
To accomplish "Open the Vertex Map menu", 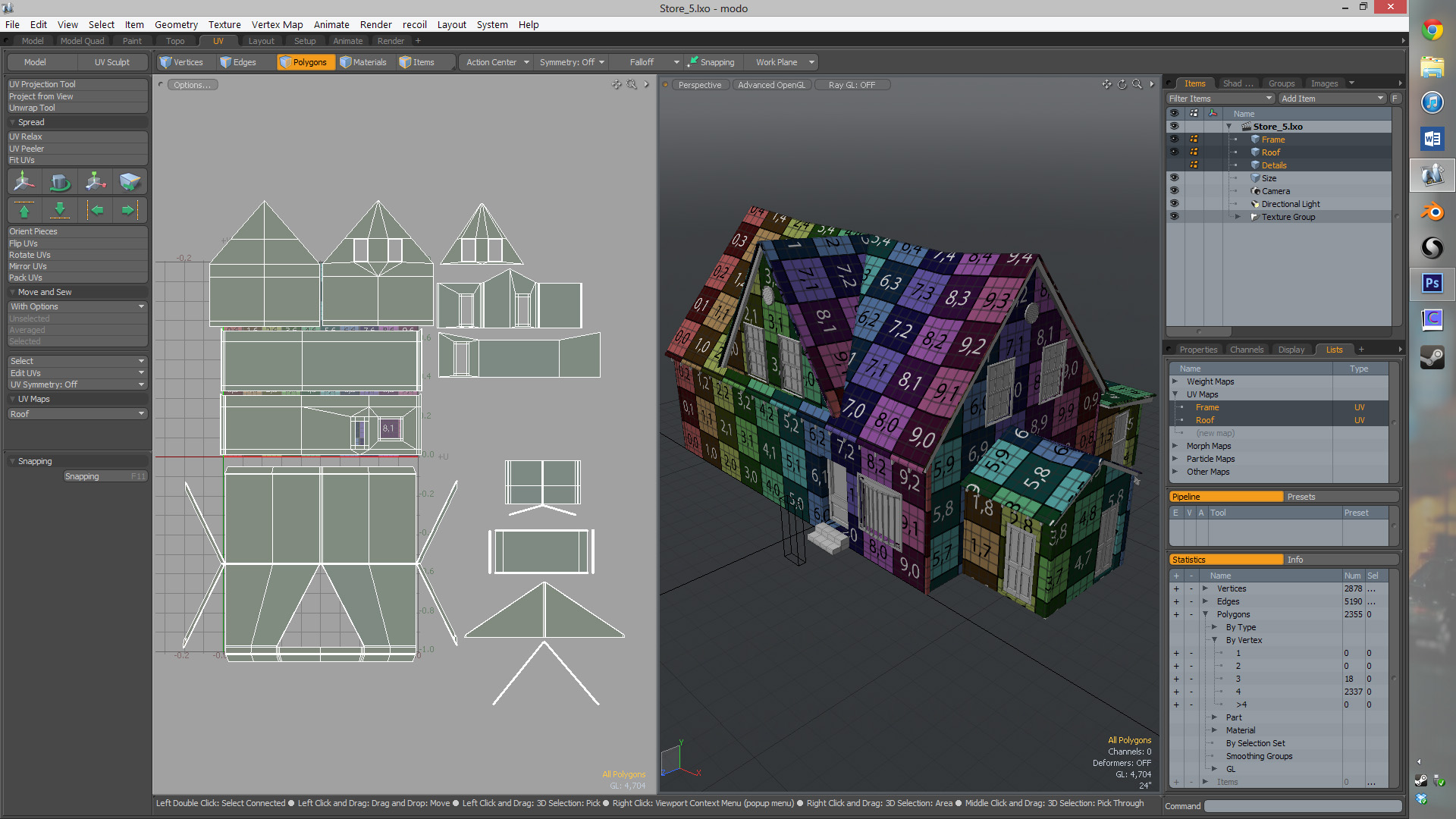I will point(277,24).
